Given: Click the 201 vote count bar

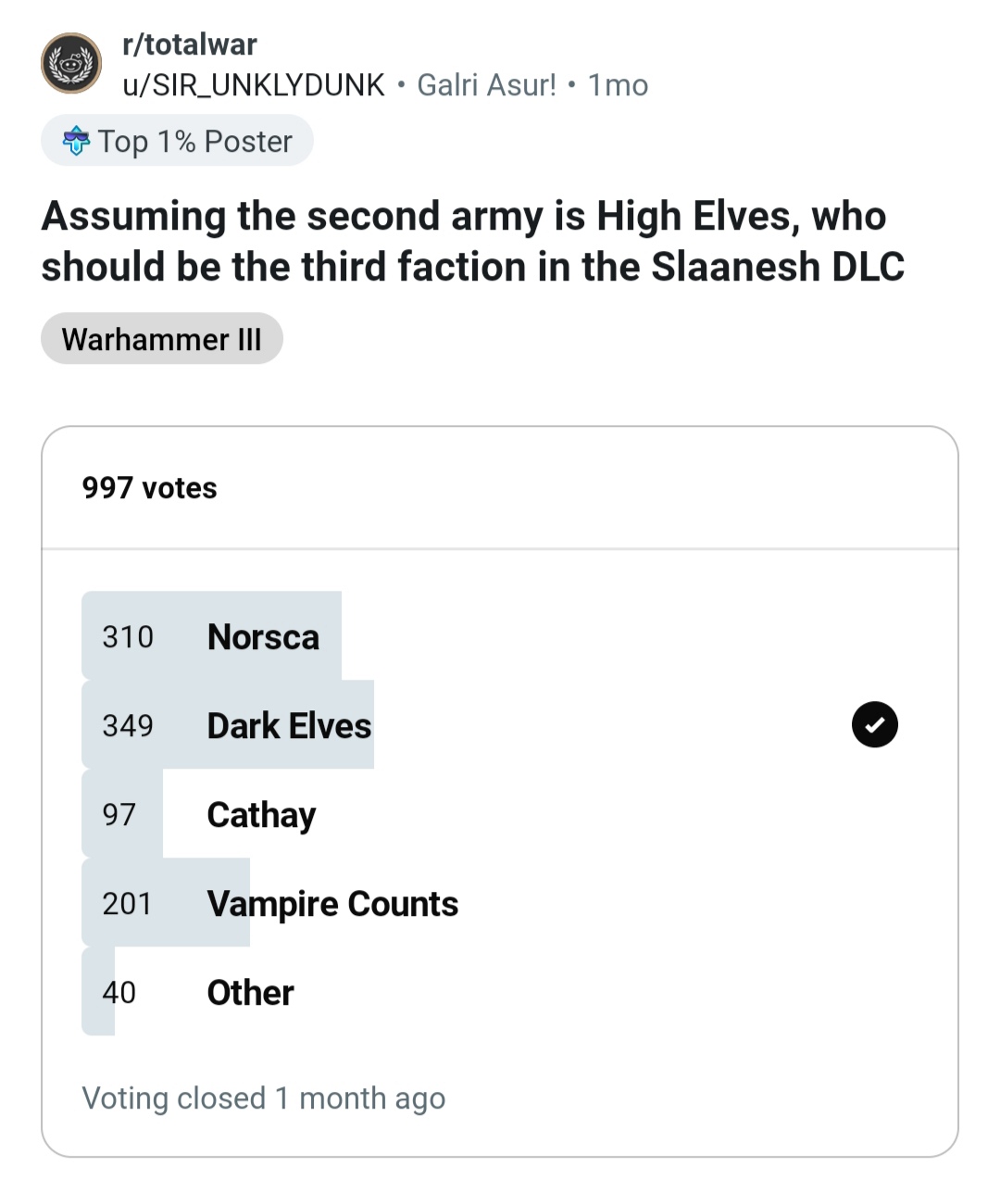Looking at the screenshot, I should (166, 903).
